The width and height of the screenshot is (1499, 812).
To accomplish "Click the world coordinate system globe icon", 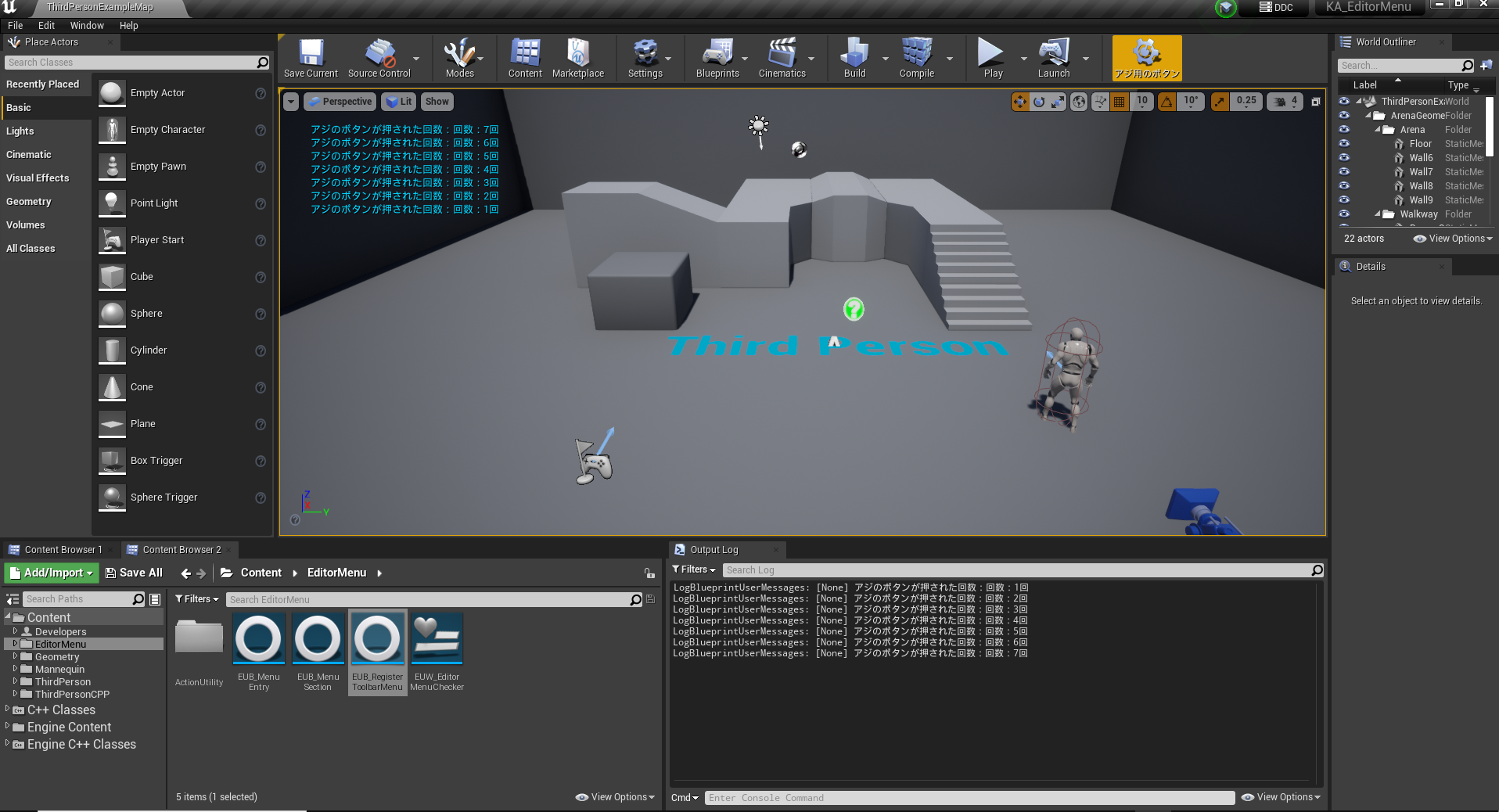I will (1079, 102).
